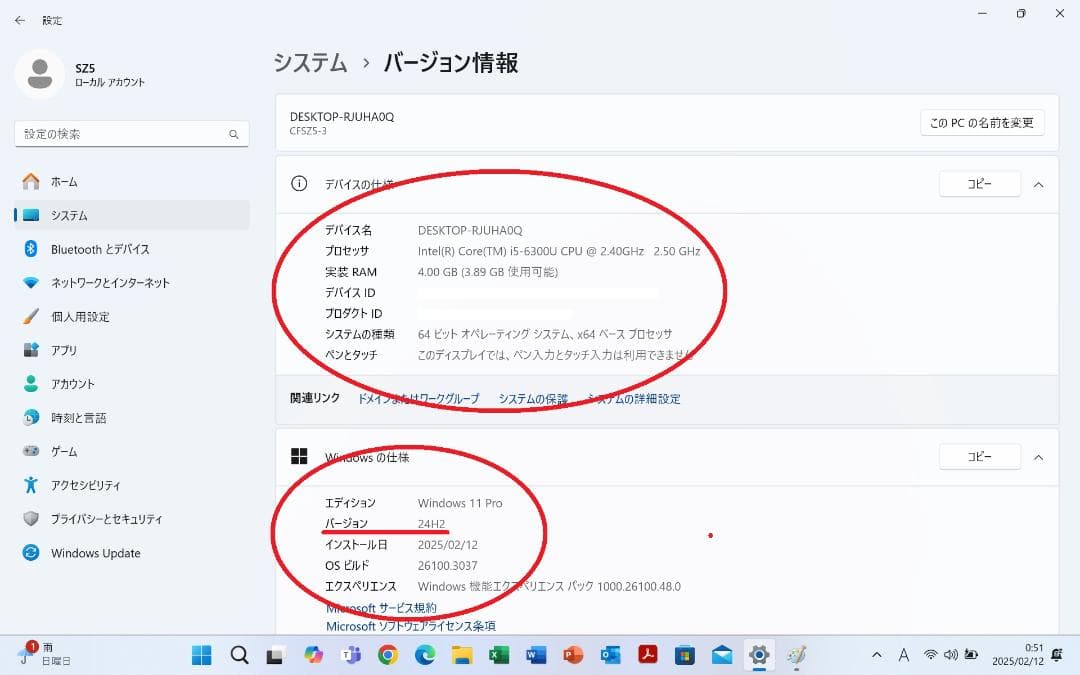Launch Adobe Acrobat from the taskbar

[646, 655]
